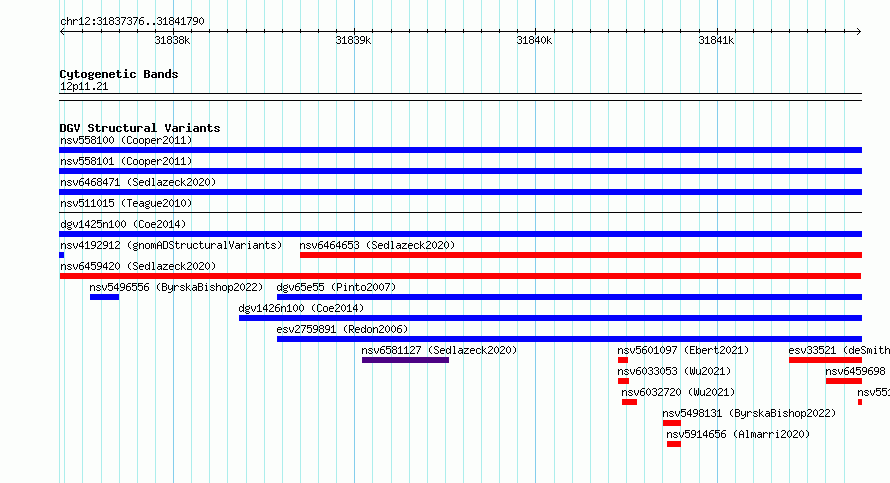Select the tiny blue bar under nsv4192912
Image resolution: width=890 pixels, height=483 pixels.
point(61,255)
